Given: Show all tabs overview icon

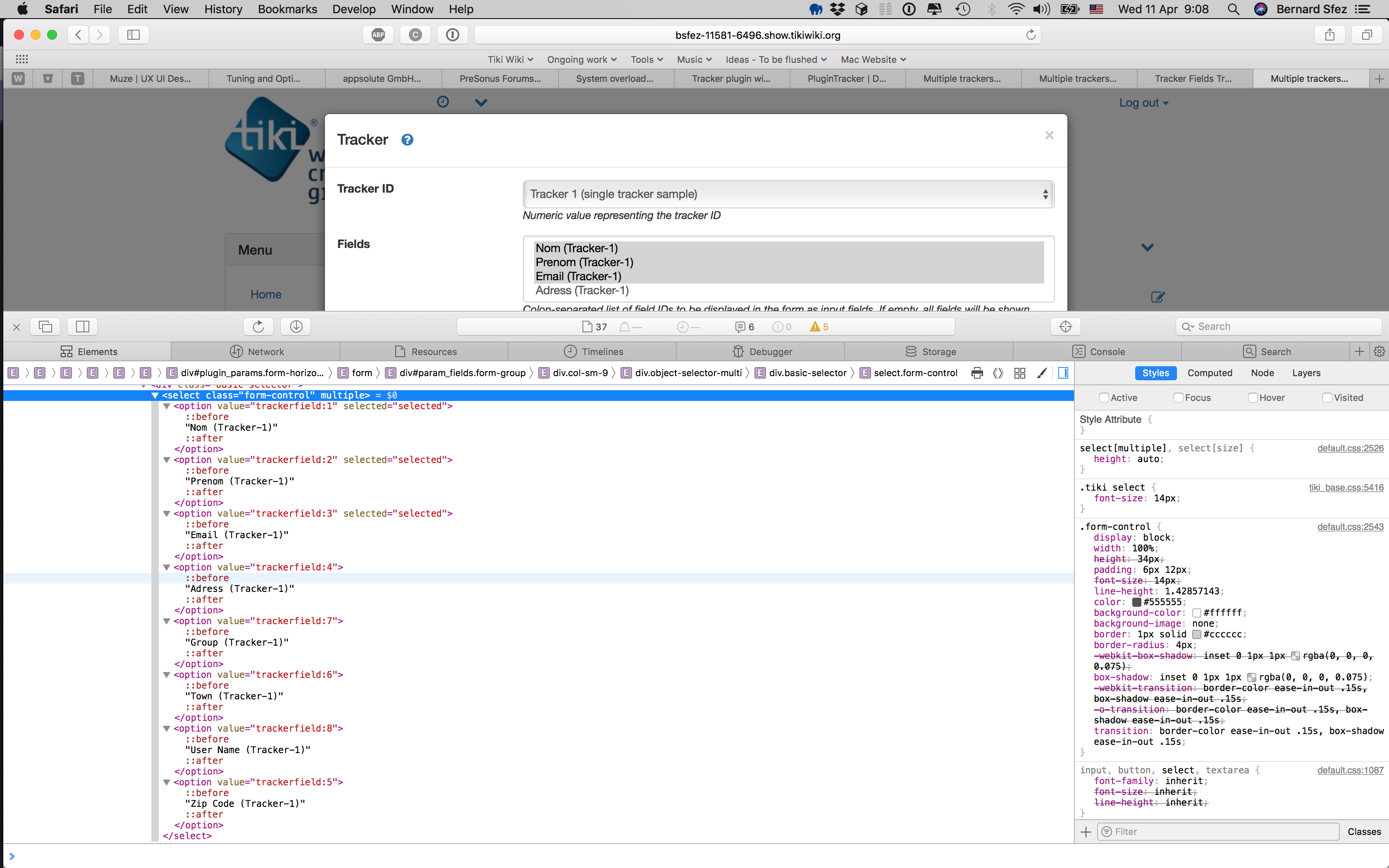Looking at the screenshot, I should coord(1367,35).
